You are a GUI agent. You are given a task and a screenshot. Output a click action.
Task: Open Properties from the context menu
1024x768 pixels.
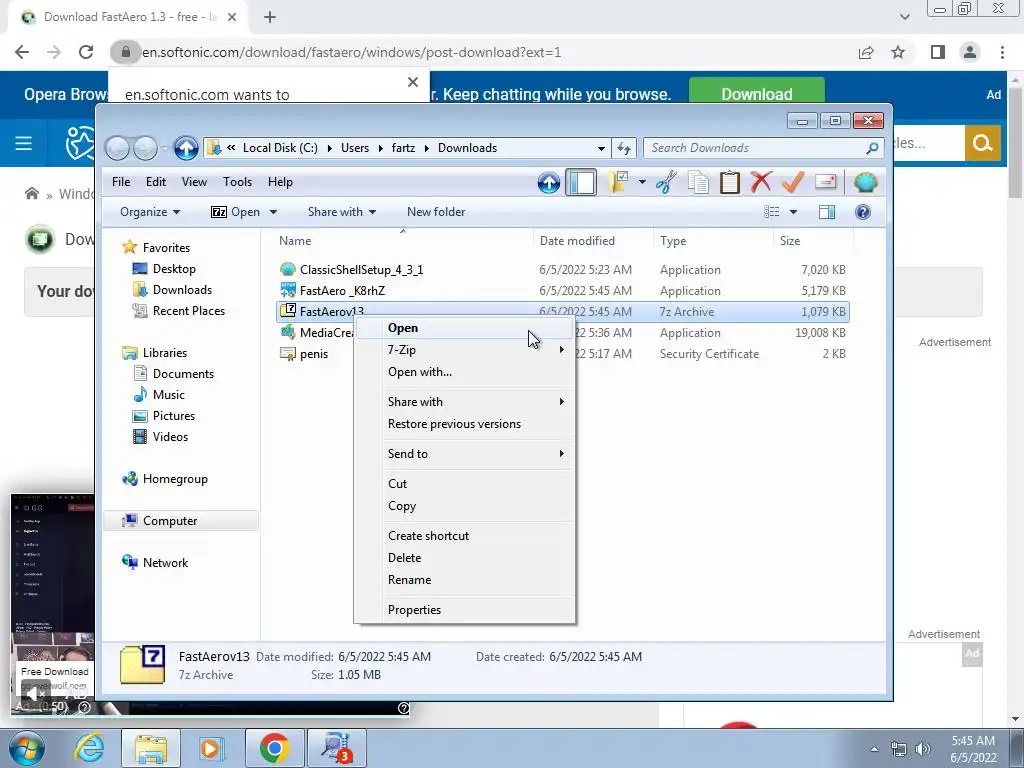coord(465,610)
